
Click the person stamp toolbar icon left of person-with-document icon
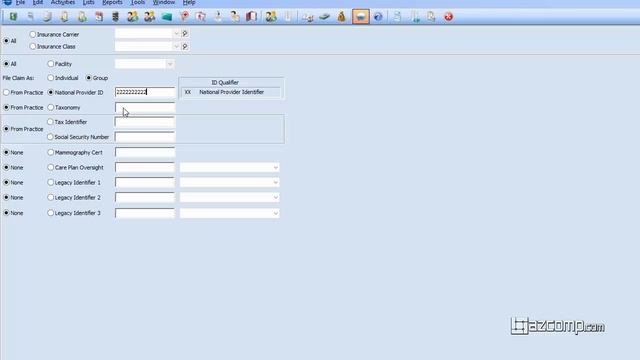point(218,17)
